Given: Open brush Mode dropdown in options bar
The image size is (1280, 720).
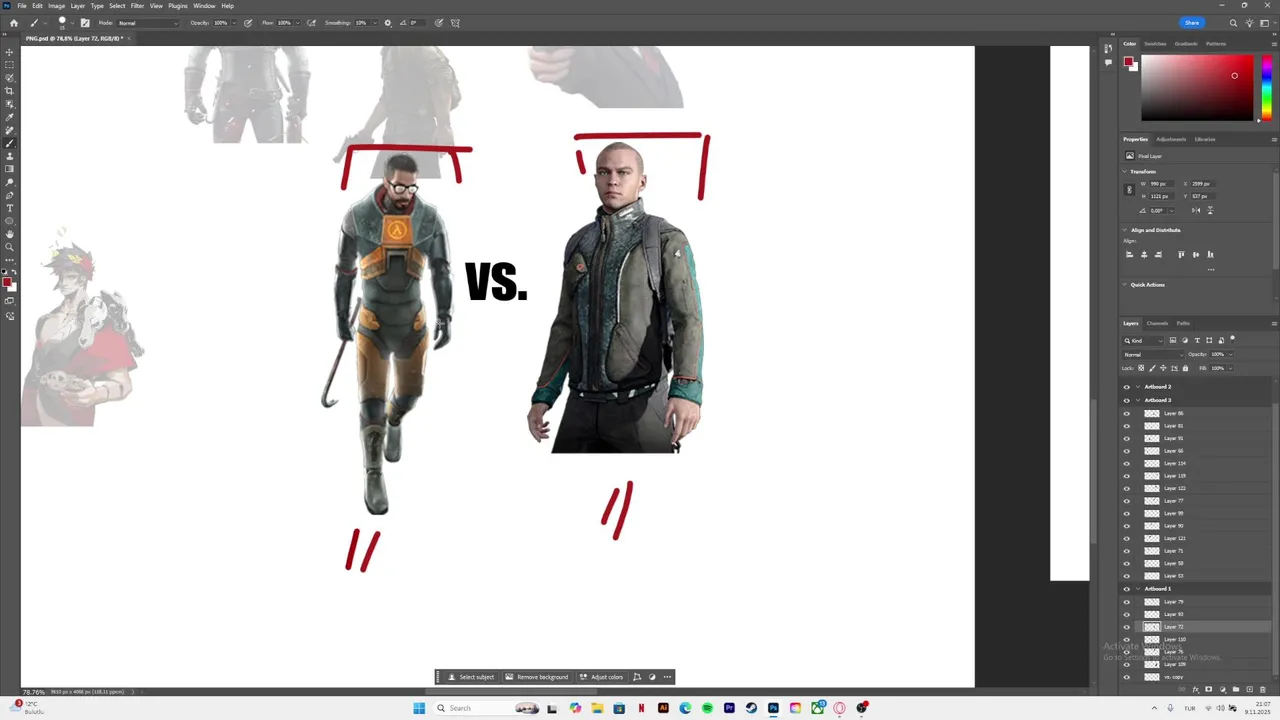Looking at the screenshot, I should pos(148,23).
